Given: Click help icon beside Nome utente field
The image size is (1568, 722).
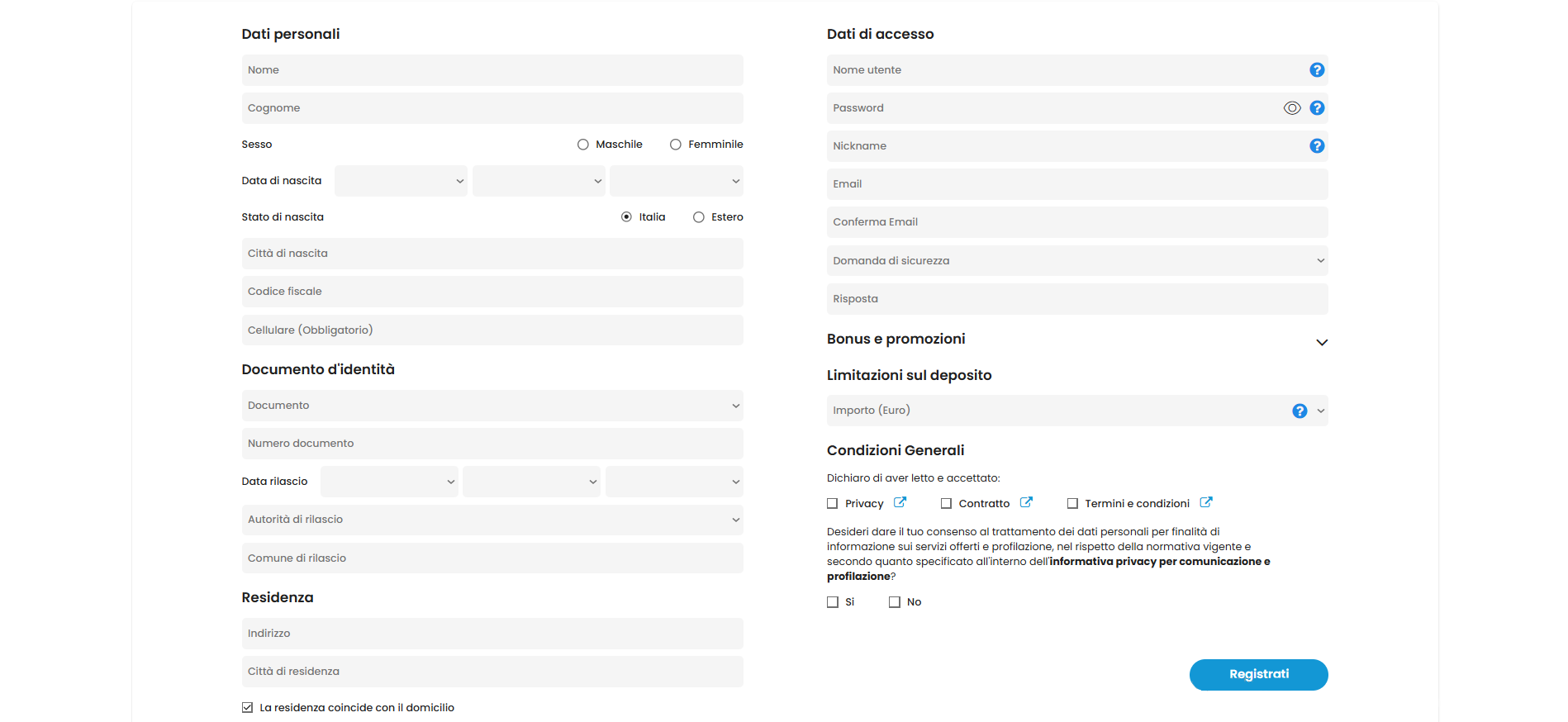Looking at the screenshot, I should 1317,70.
